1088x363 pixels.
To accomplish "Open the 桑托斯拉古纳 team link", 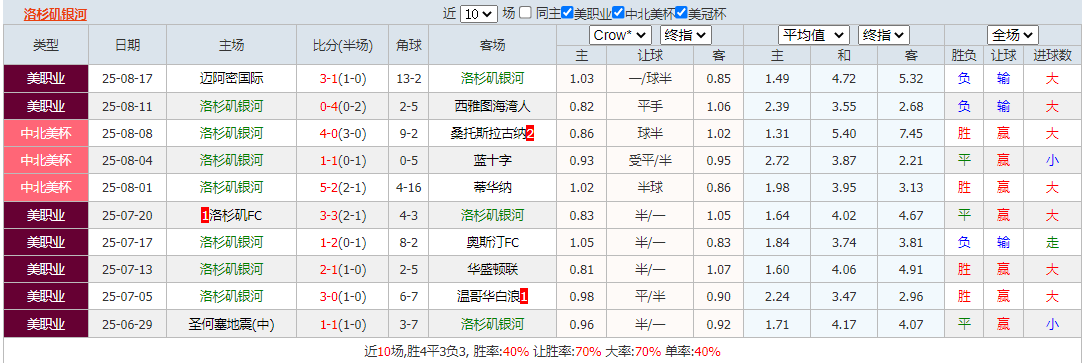I will click(488, 133).
